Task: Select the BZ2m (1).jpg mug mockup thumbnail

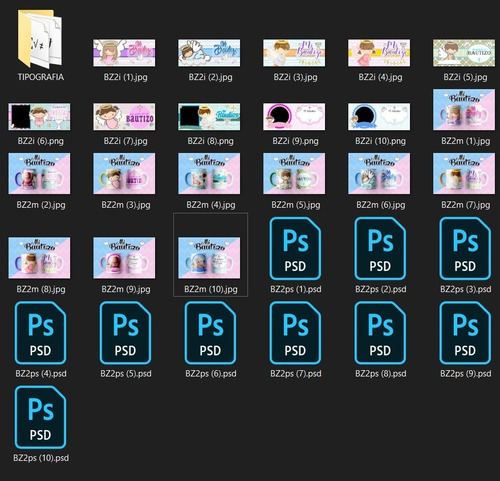Action: pyautogui.click(x=464, y=109)
